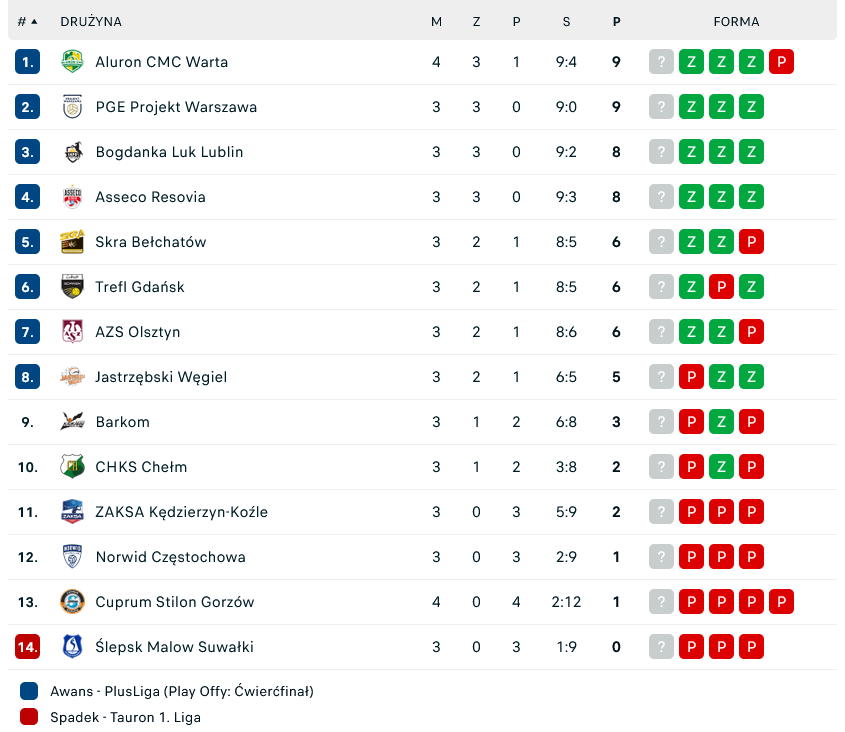
Task: Click the Aluron CMC Warta team logo
Action: pos(72,62)
